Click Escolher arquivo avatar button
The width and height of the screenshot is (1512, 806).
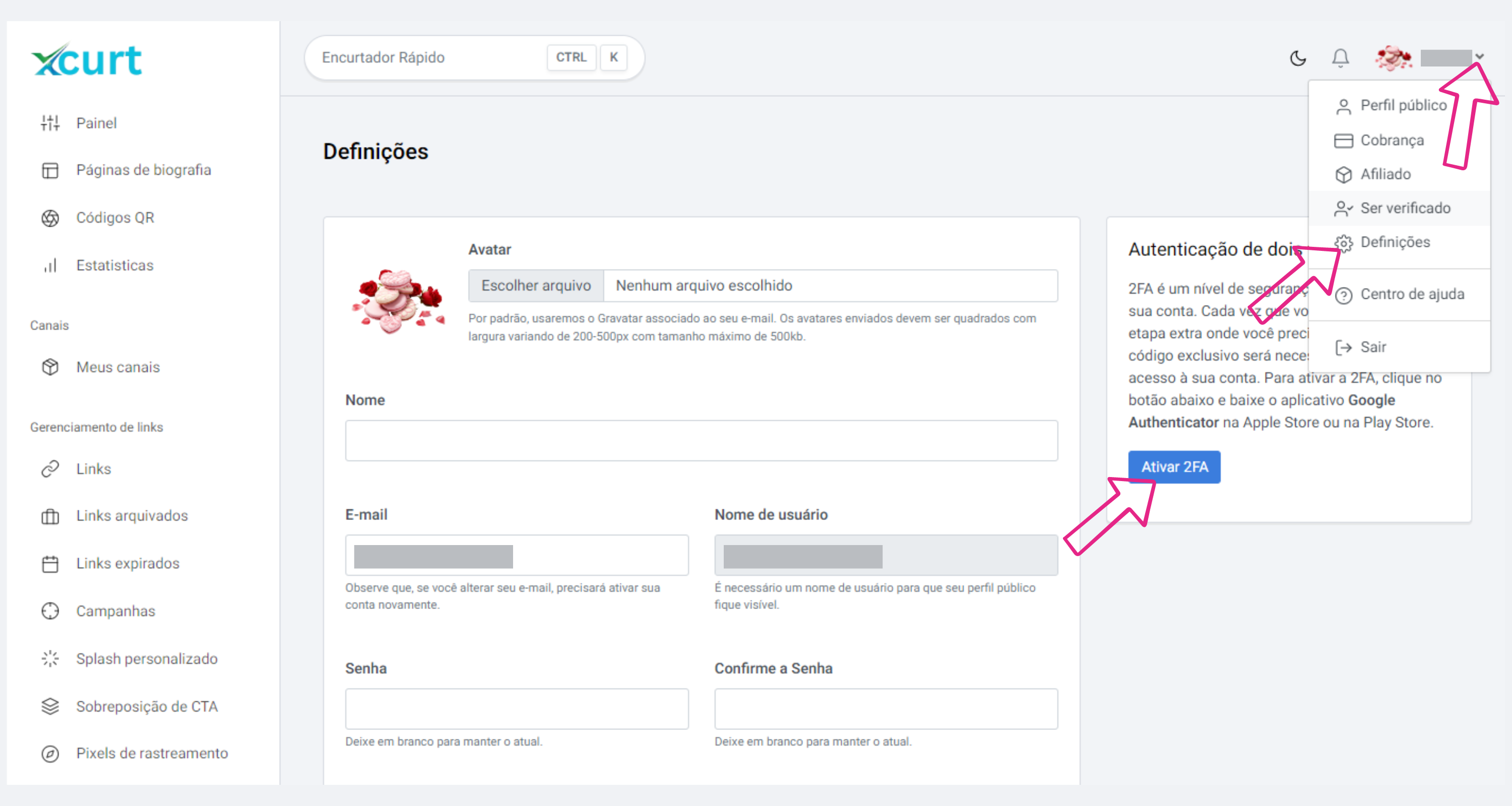click(x=536, y=286)
